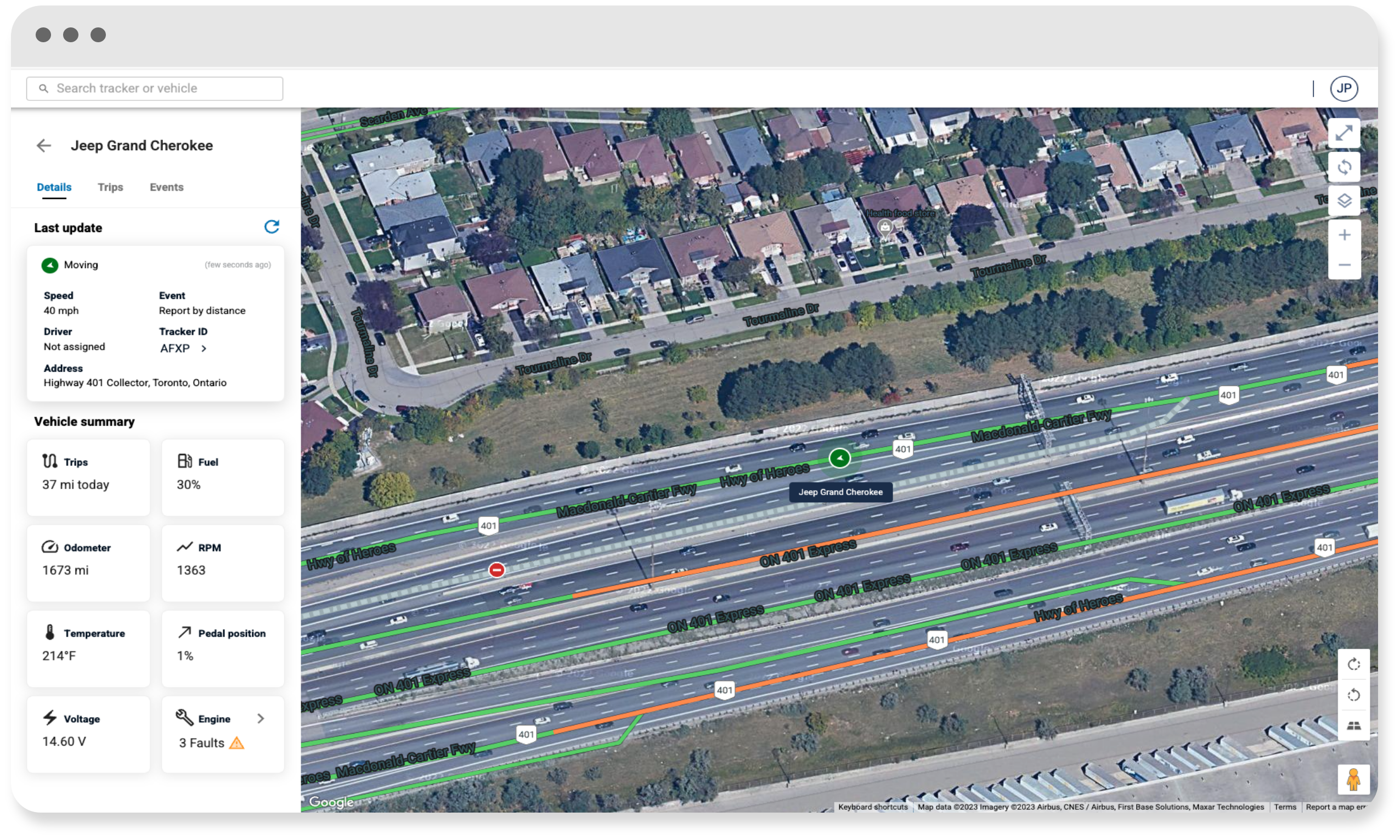
Task: Open the Voltage 14.60 V card
Action: tap(88, 735)
